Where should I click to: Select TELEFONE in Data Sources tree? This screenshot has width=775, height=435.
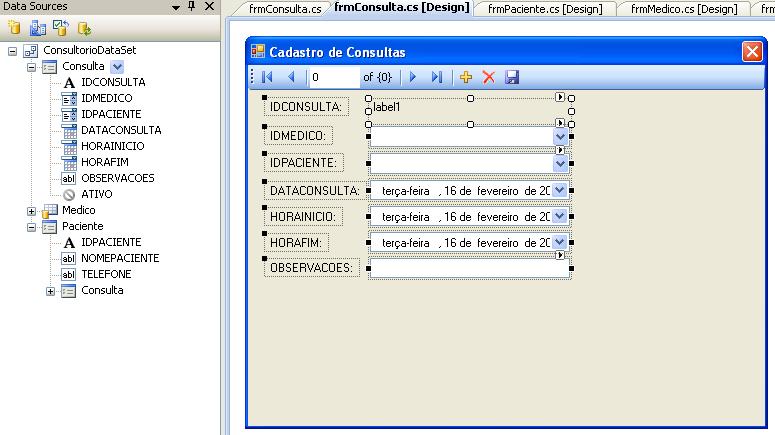pyautogui.click(x=106, y=274)
